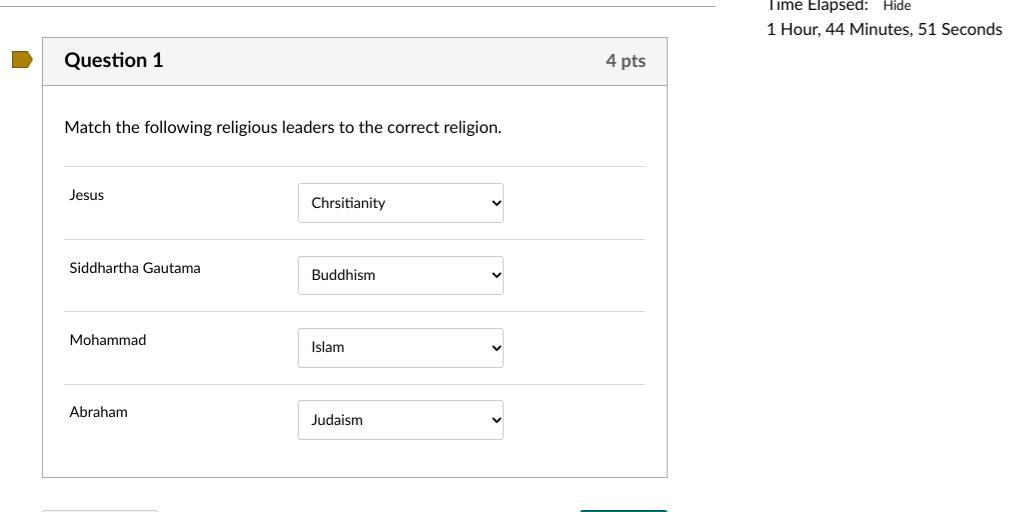Screen dimensions: 1014x512
Task: Click the chevron arrow on Chrsitianity dropdown
Action: [x=496, y=203]
